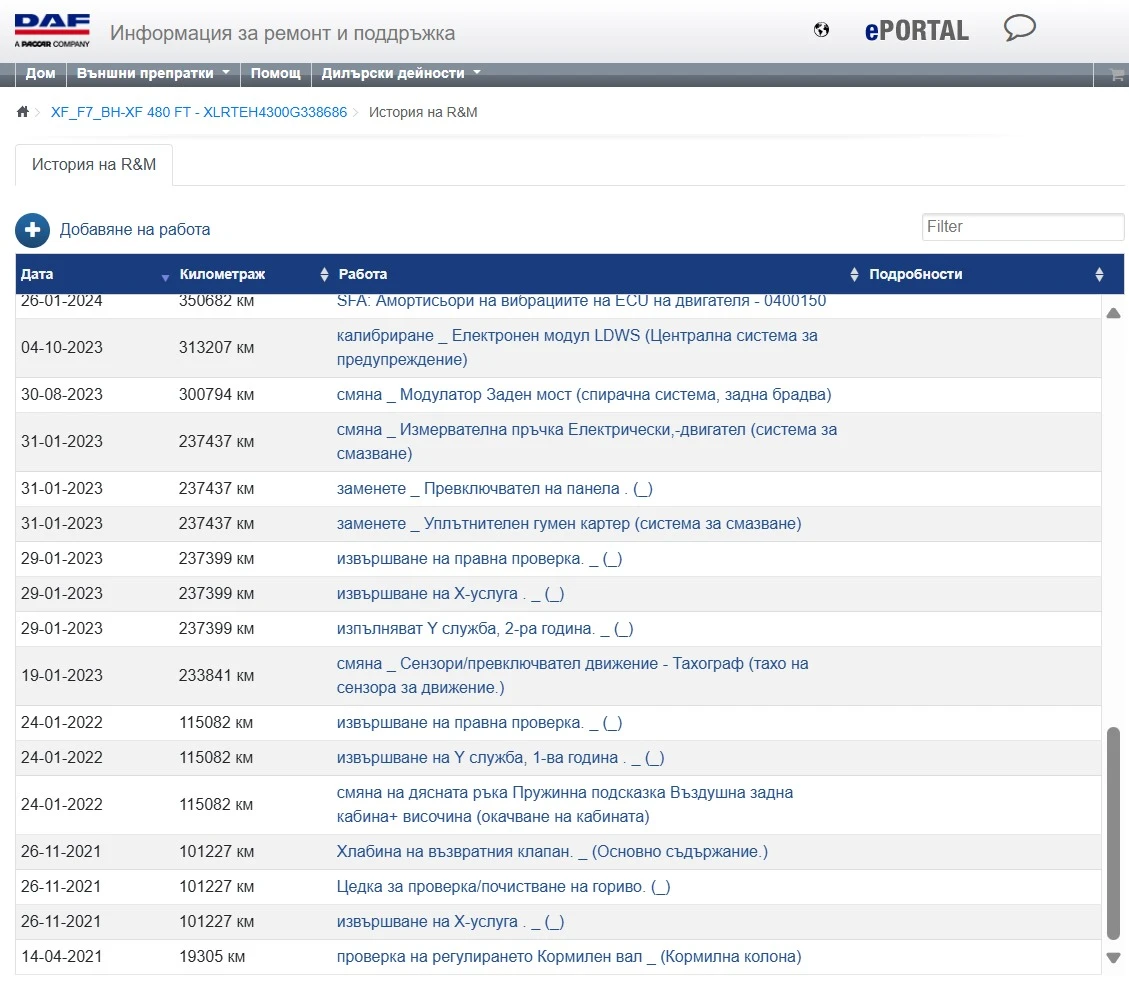This screenshot has height=992, width=1129.
Task: Open SFA Амортисьори на вибрациите entry
Action: coord(581,302)
